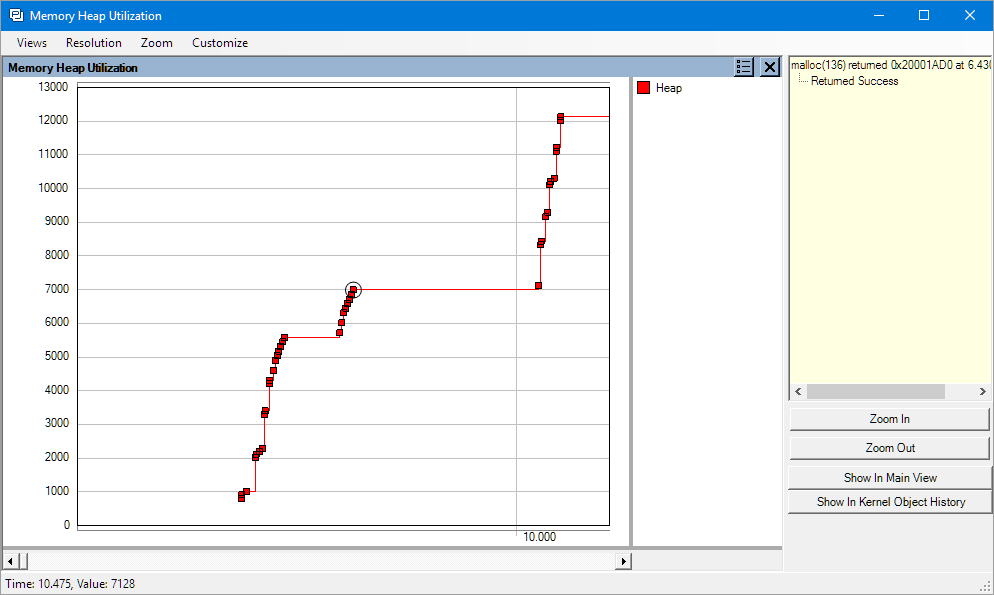Open the Resolution menu

tap(94, 43)
